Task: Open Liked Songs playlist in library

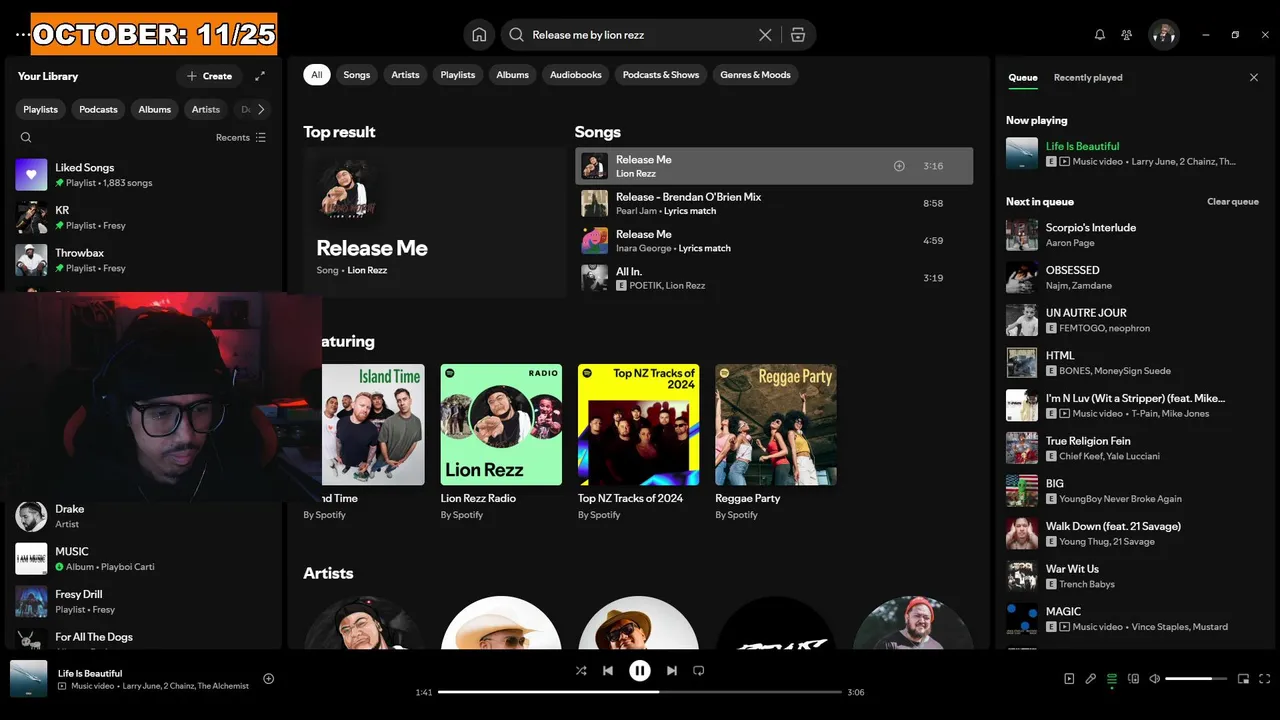Action: [144, 175]
